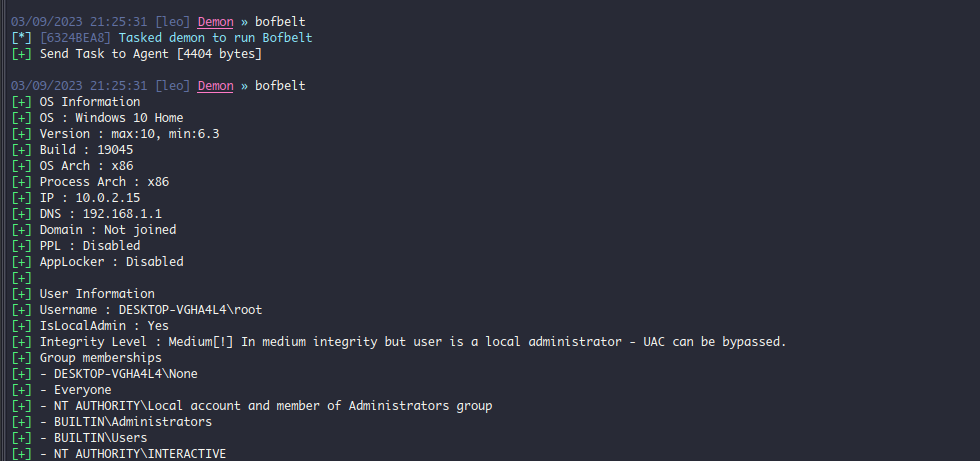The width and height of the screenshot is (980, 461).
Task: Click the Demon link in the second prompt line
Action: [x=215, y=86]
